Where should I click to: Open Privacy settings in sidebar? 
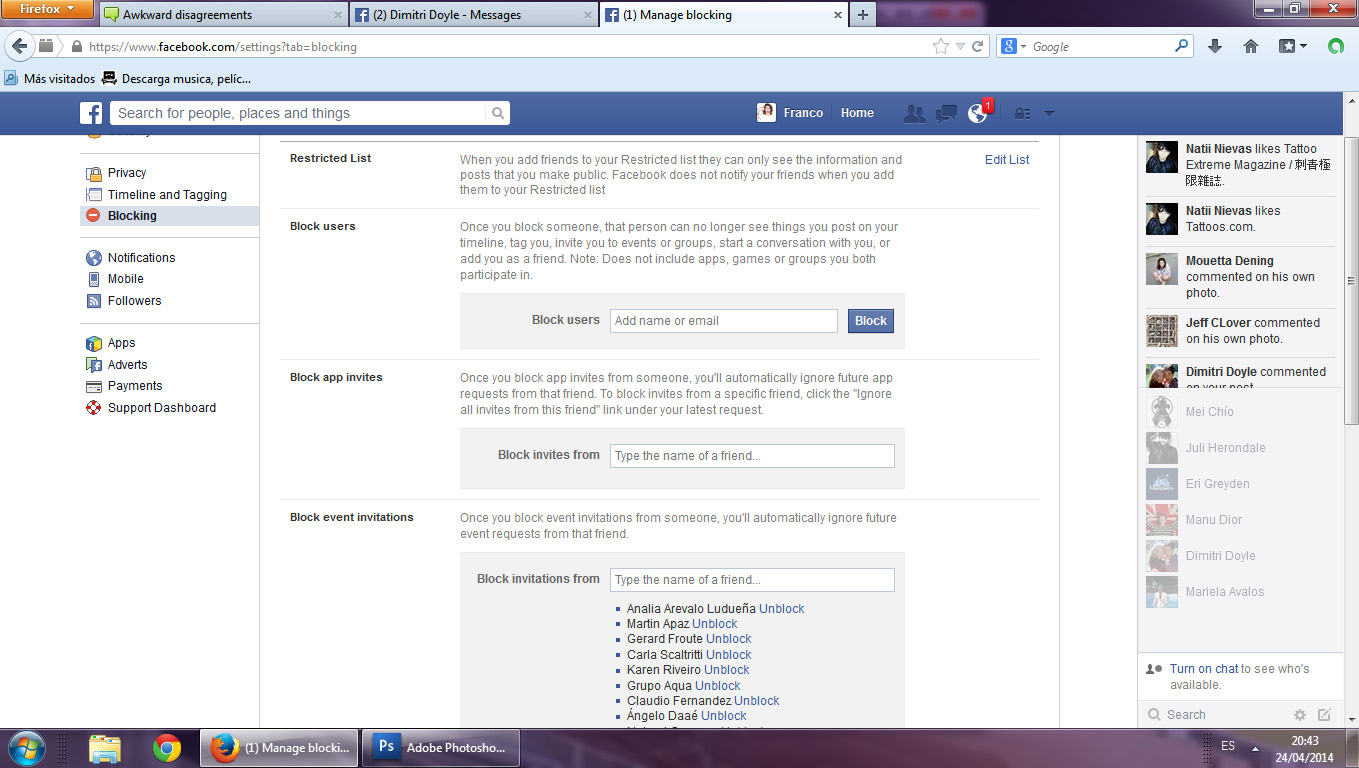point(127,173)
